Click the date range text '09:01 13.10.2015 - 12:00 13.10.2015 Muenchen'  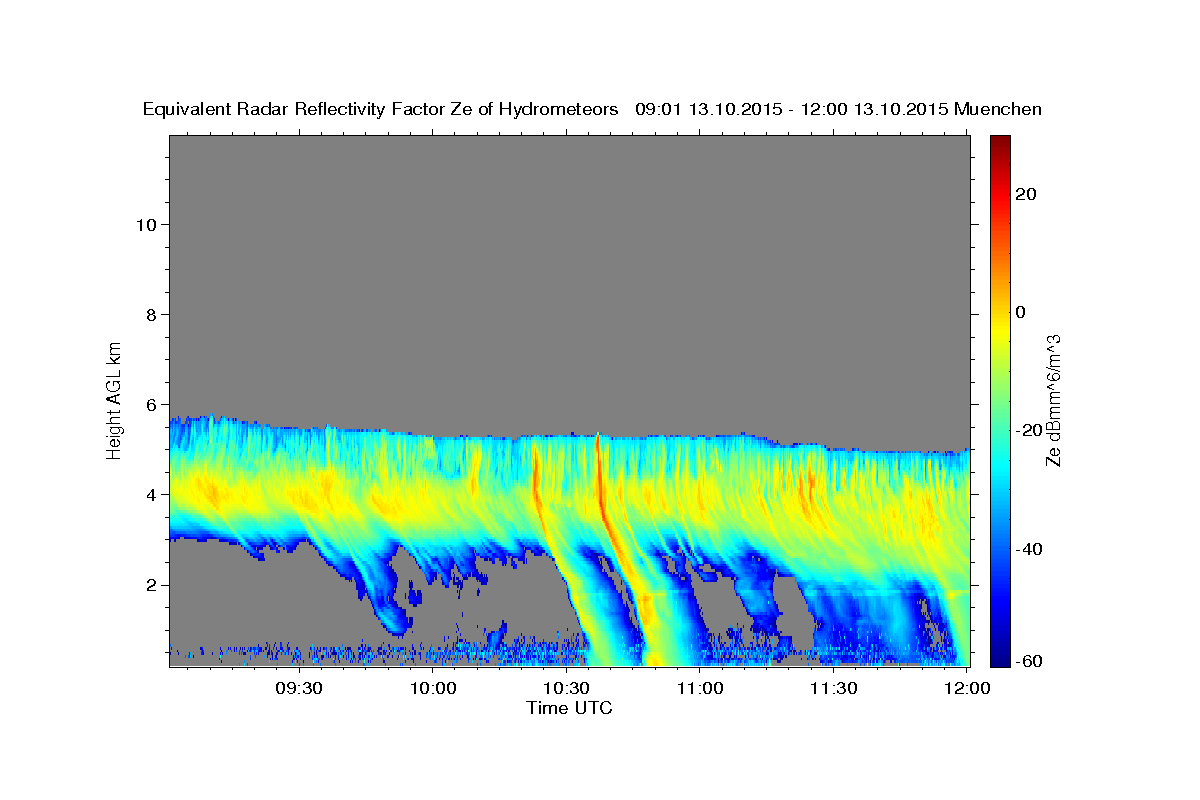click(x=838, y=109)
